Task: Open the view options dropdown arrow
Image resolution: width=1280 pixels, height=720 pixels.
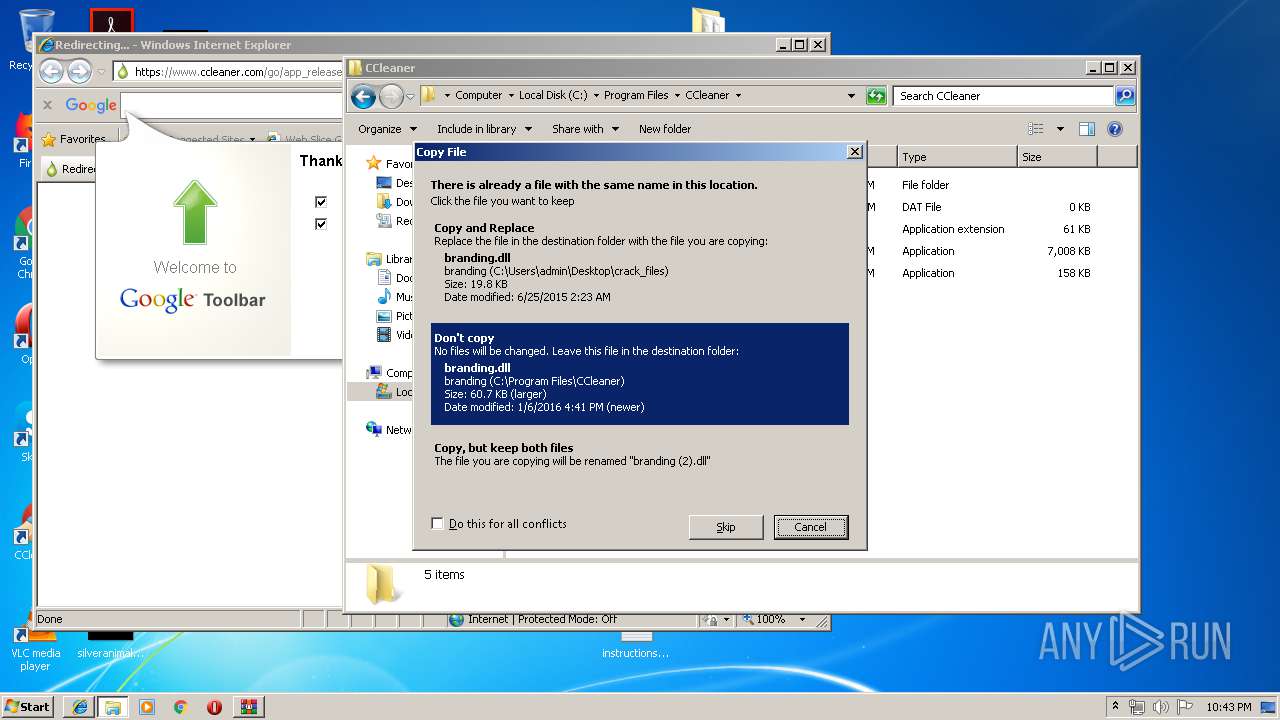Action: [1060, 129]
